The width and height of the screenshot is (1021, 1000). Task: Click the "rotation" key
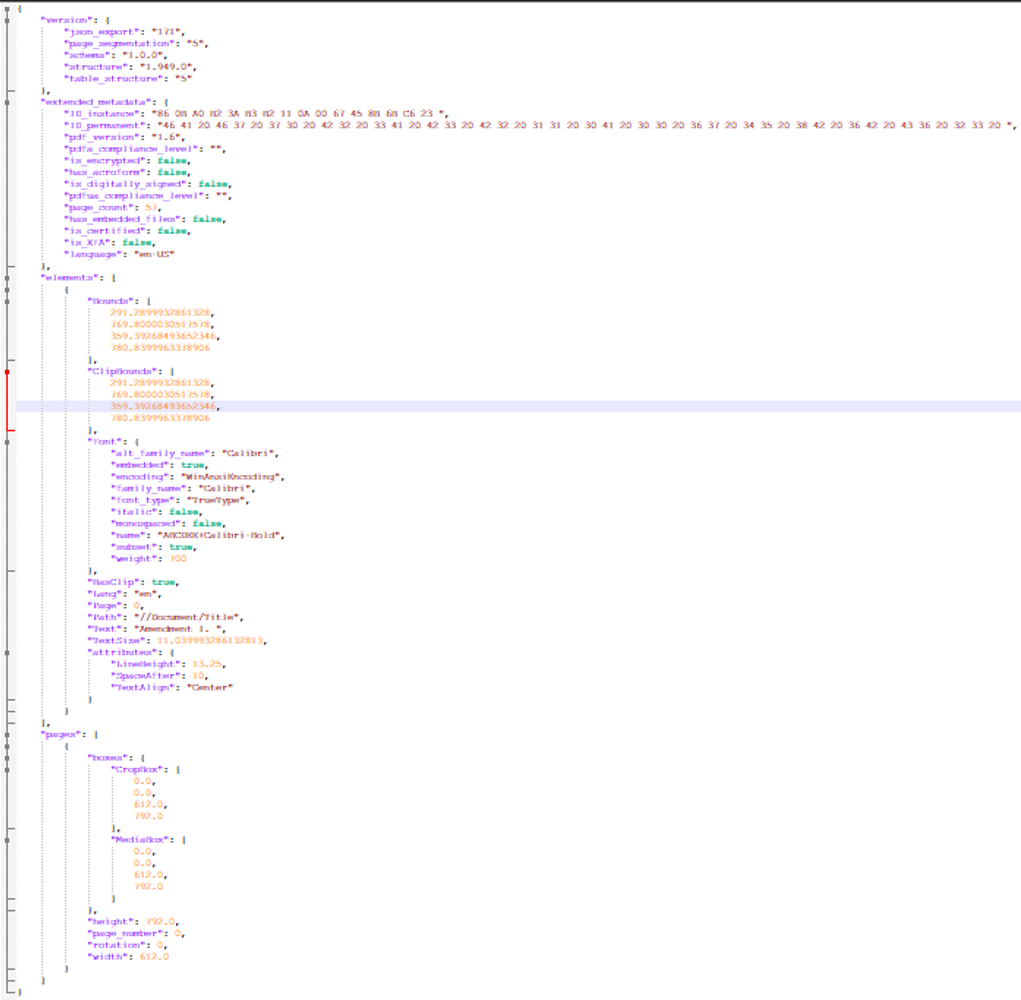click(119, 945)
